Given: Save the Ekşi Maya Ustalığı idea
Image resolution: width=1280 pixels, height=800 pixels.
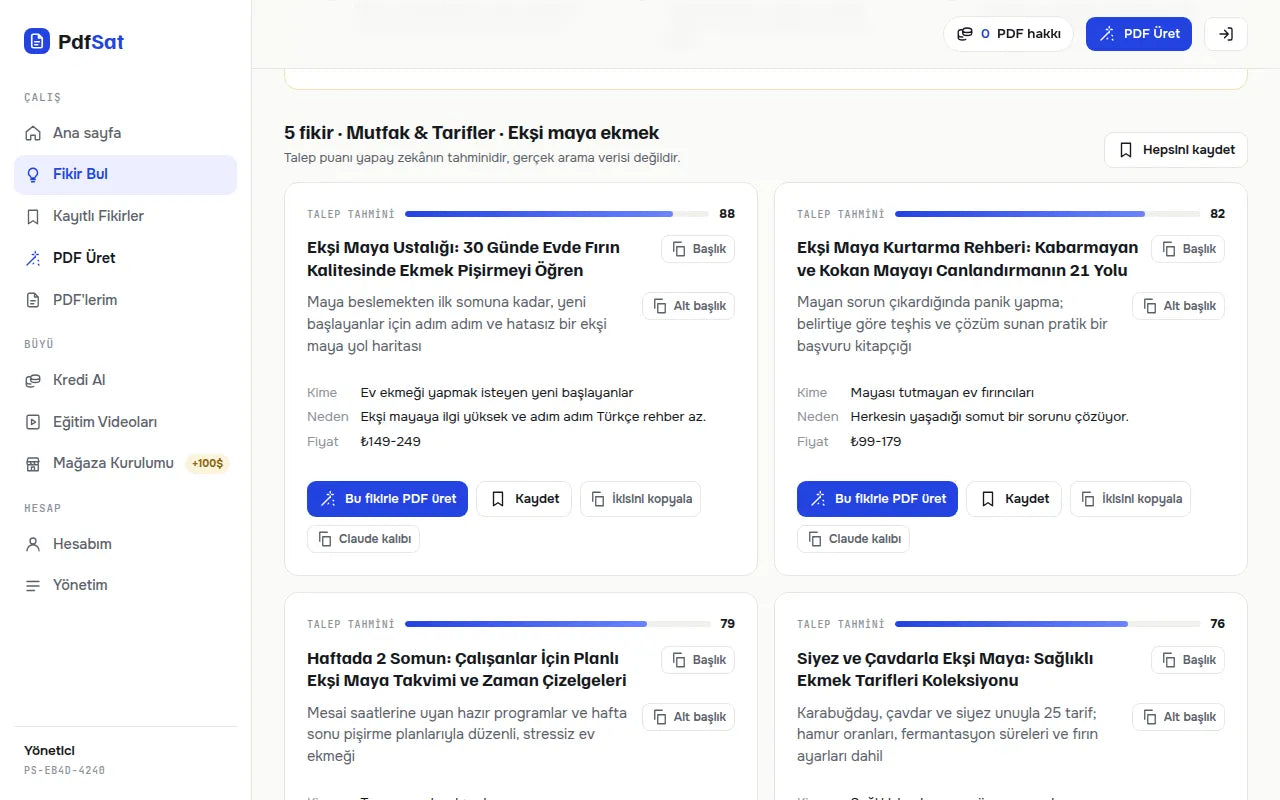Looking at the screenshot, I should click(524, 499).
